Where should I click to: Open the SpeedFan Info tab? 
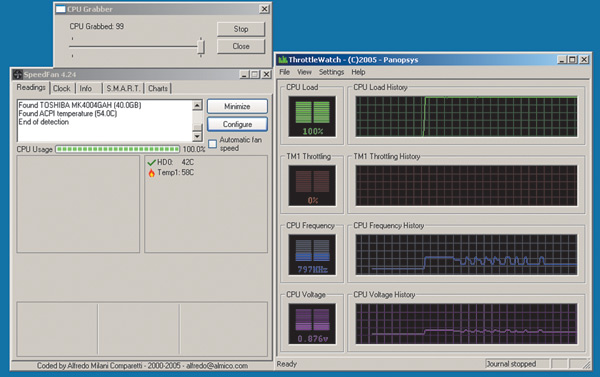click(86, 88)
